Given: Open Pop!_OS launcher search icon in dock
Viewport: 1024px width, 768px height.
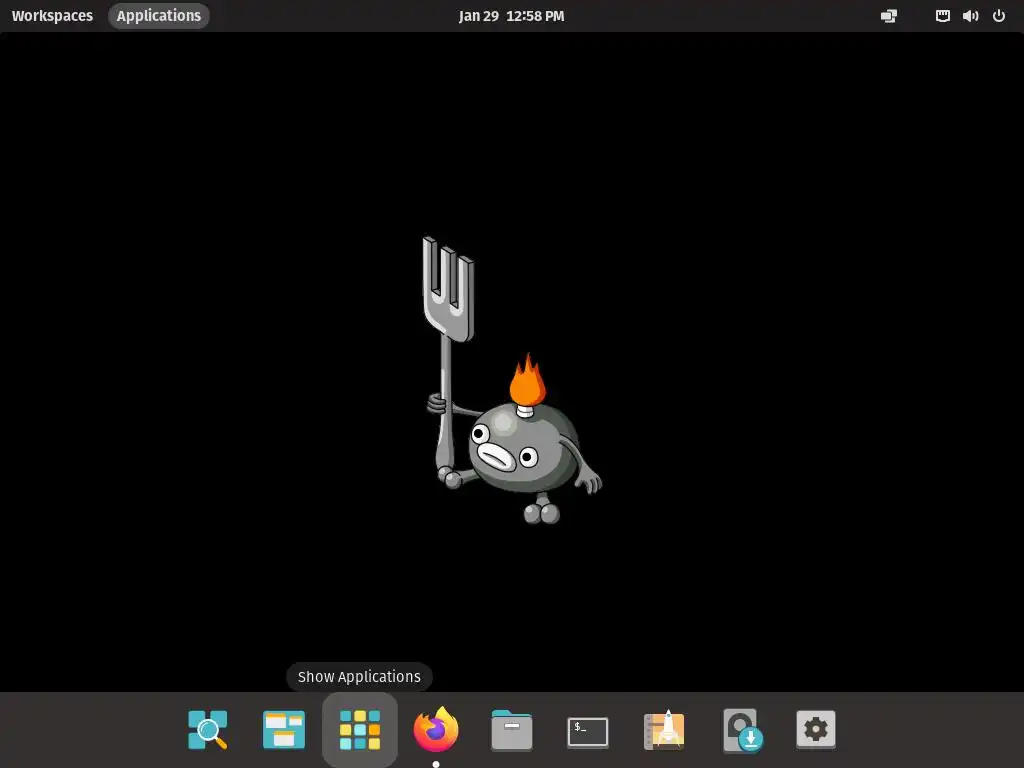Looking at the screenshot, I should point(208,729).
